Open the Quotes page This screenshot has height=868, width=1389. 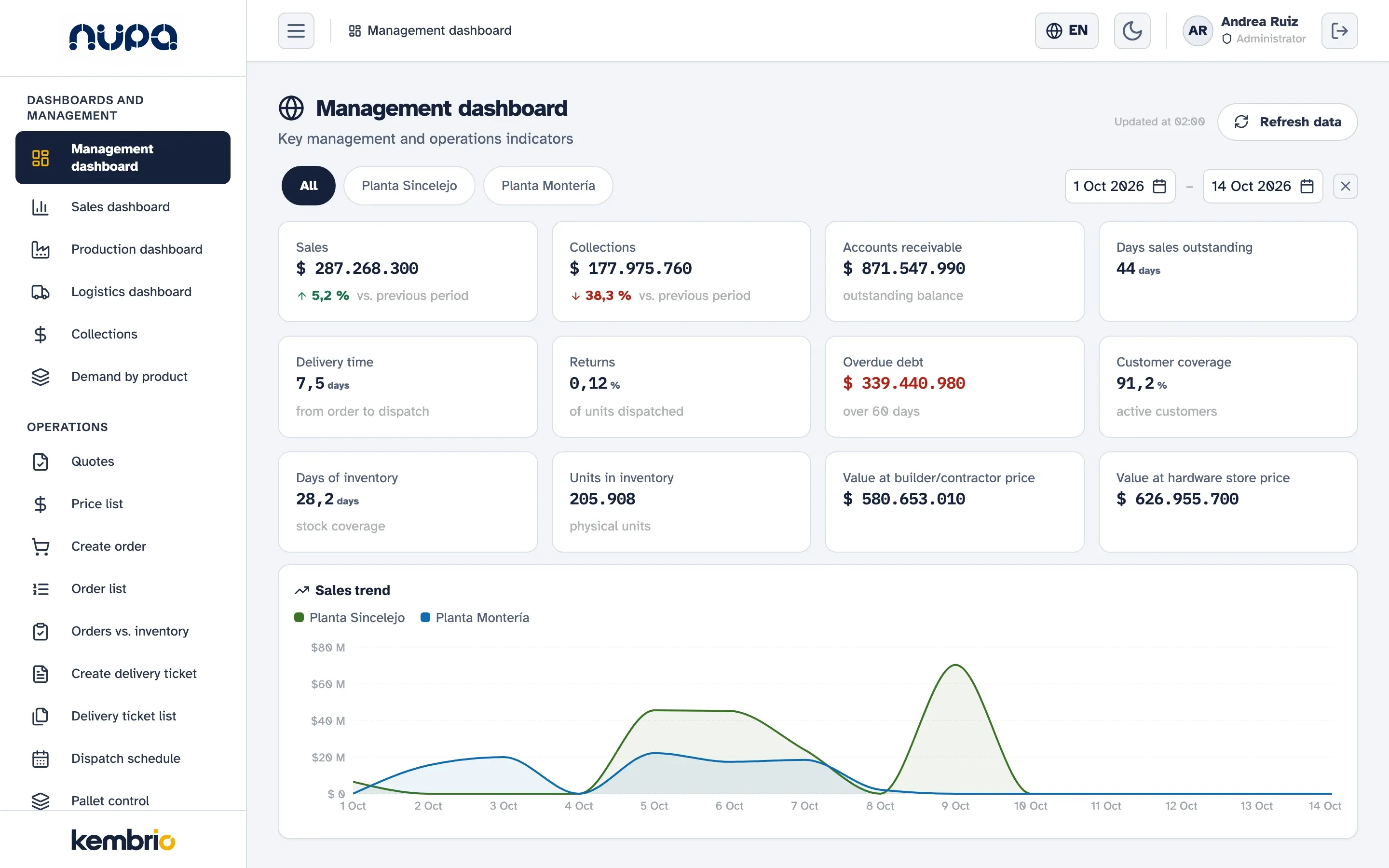click(x=123, y=461)
